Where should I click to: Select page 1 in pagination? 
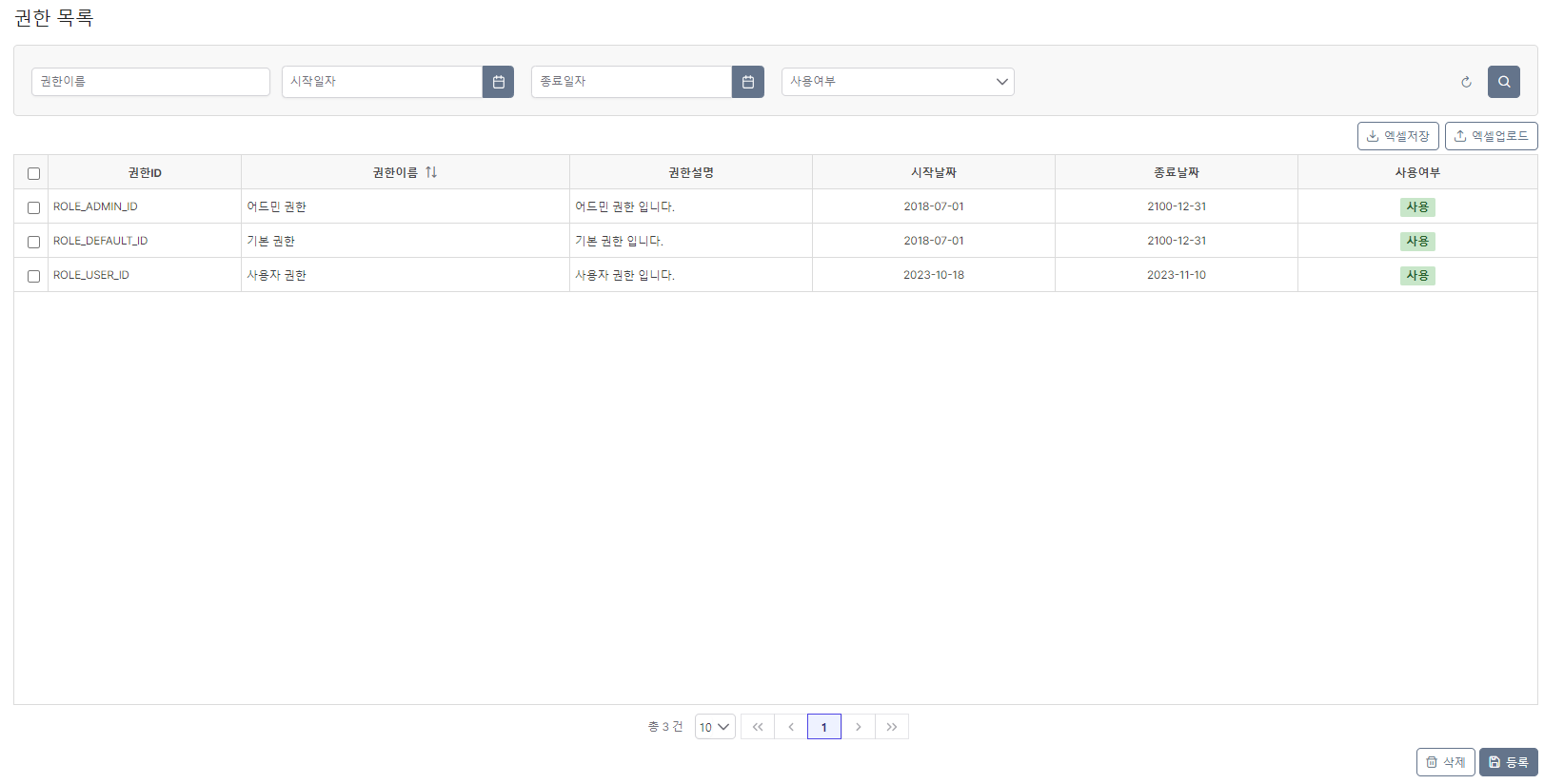(x=824, y=727)
